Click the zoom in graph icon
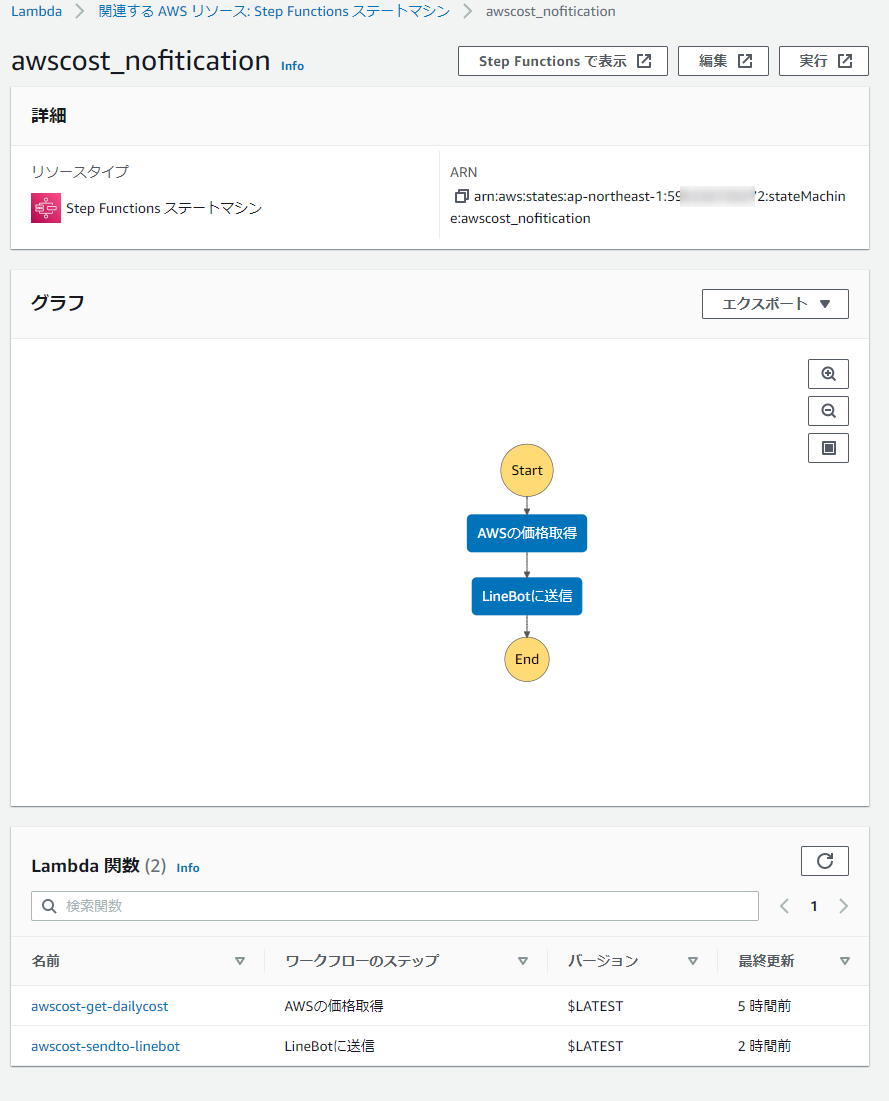 pos(828,374)
